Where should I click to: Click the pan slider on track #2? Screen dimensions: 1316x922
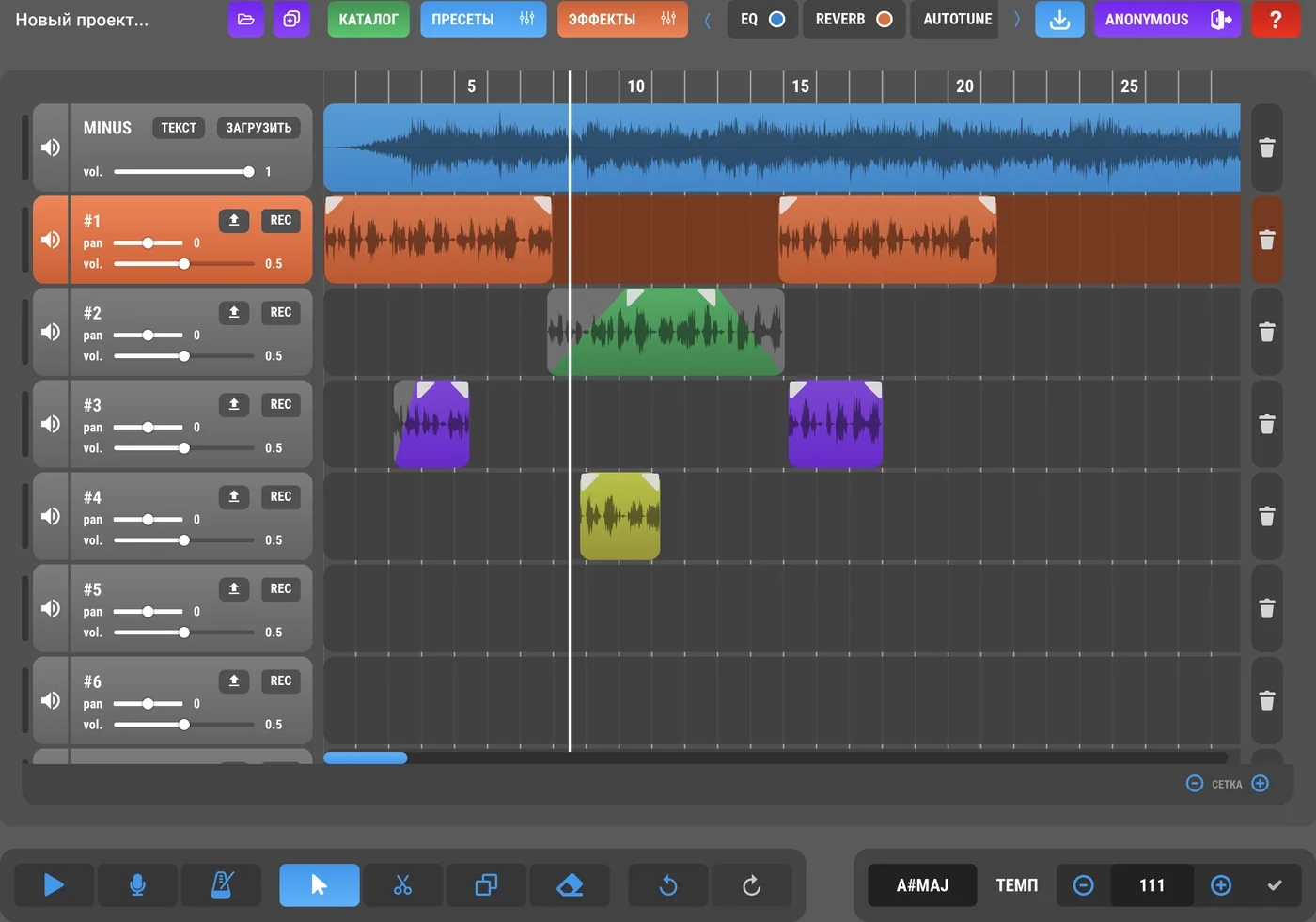pos(148,336)
